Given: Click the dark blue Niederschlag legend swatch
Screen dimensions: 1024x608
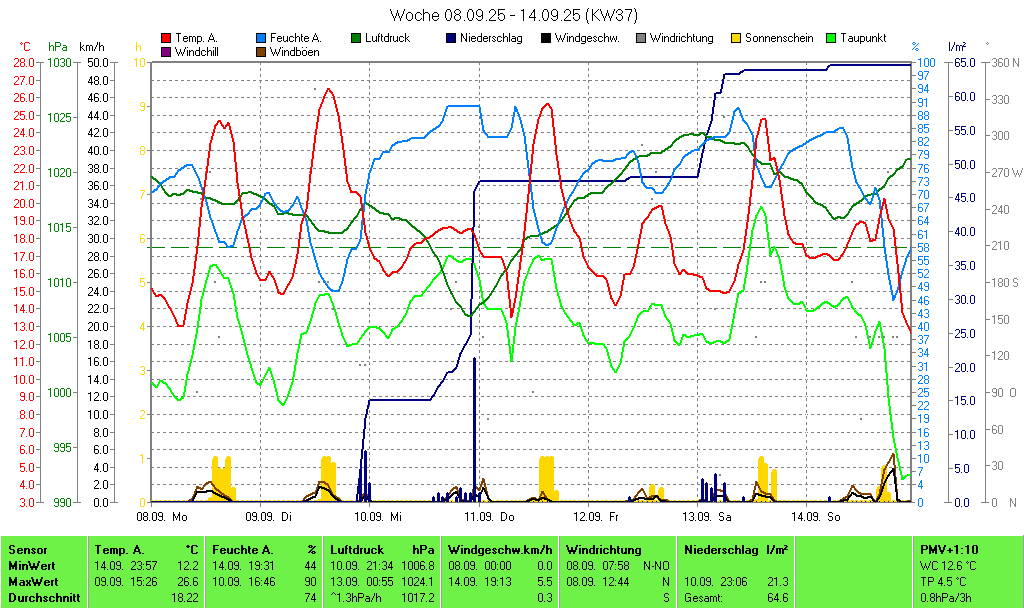Looking at the screenshot, I should 452,38.
